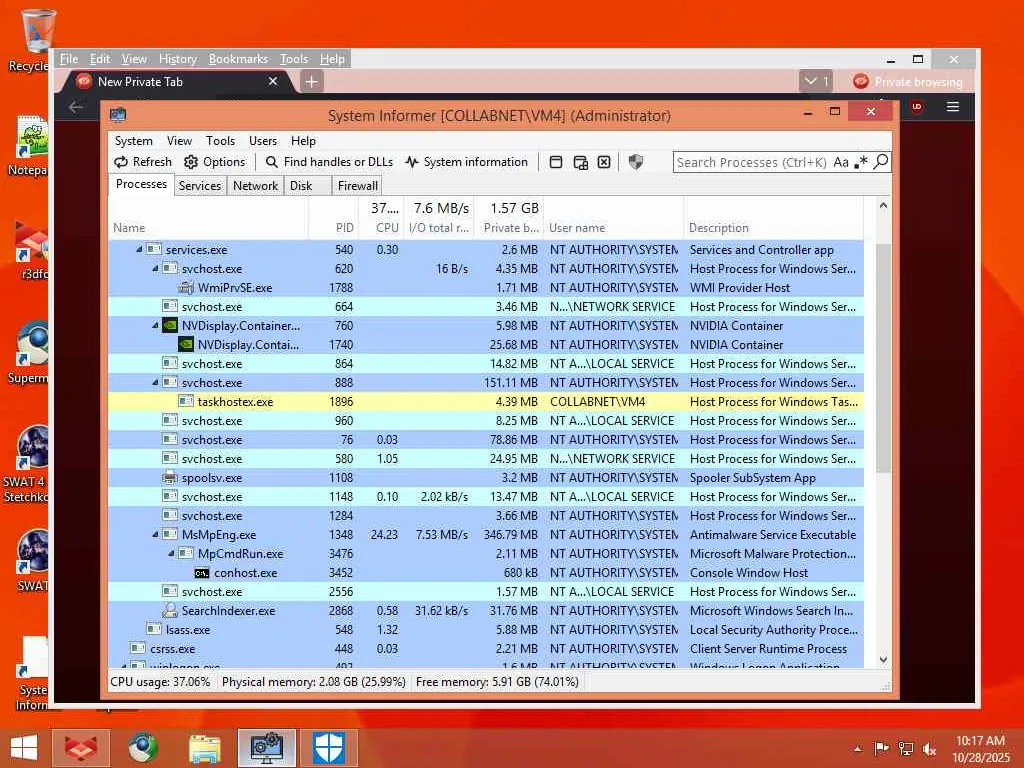The width and height of the screenshot is (1024, 768).
Task: Sort by I/O total rate column
Action: [x=439, y=218]
